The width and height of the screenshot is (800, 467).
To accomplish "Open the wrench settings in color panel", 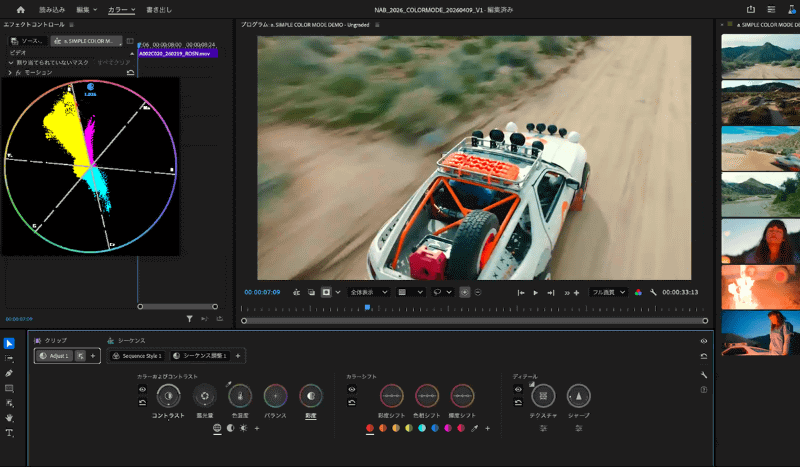I will click(x=704, y=373).
